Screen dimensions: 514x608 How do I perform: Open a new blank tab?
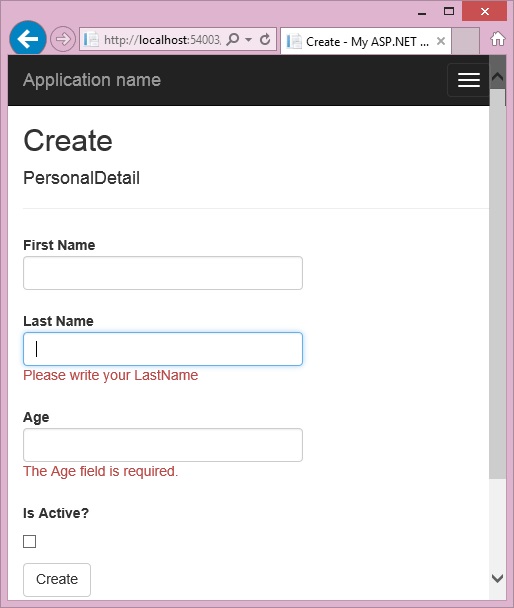(x=466, y=41)
